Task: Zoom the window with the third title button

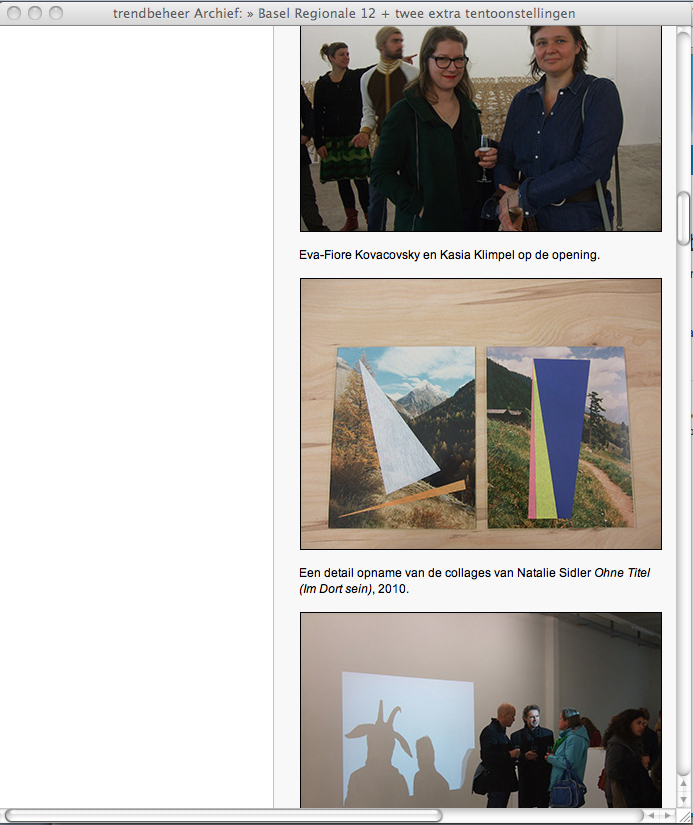Action: 56,13
